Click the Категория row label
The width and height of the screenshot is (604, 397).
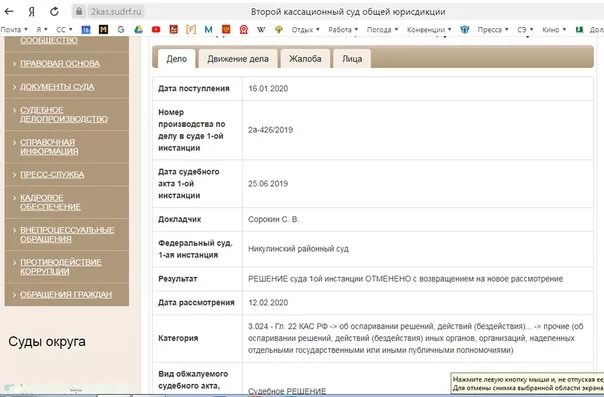point(178,338)
